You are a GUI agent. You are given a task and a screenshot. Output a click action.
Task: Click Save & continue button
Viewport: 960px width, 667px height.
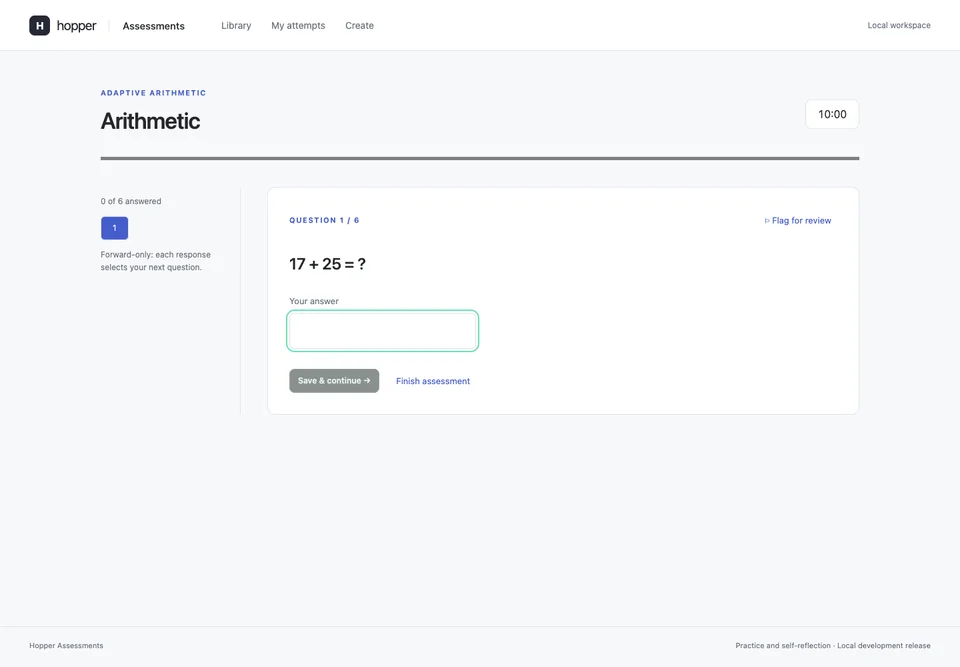pyautogui.click(x=334, y=381)
